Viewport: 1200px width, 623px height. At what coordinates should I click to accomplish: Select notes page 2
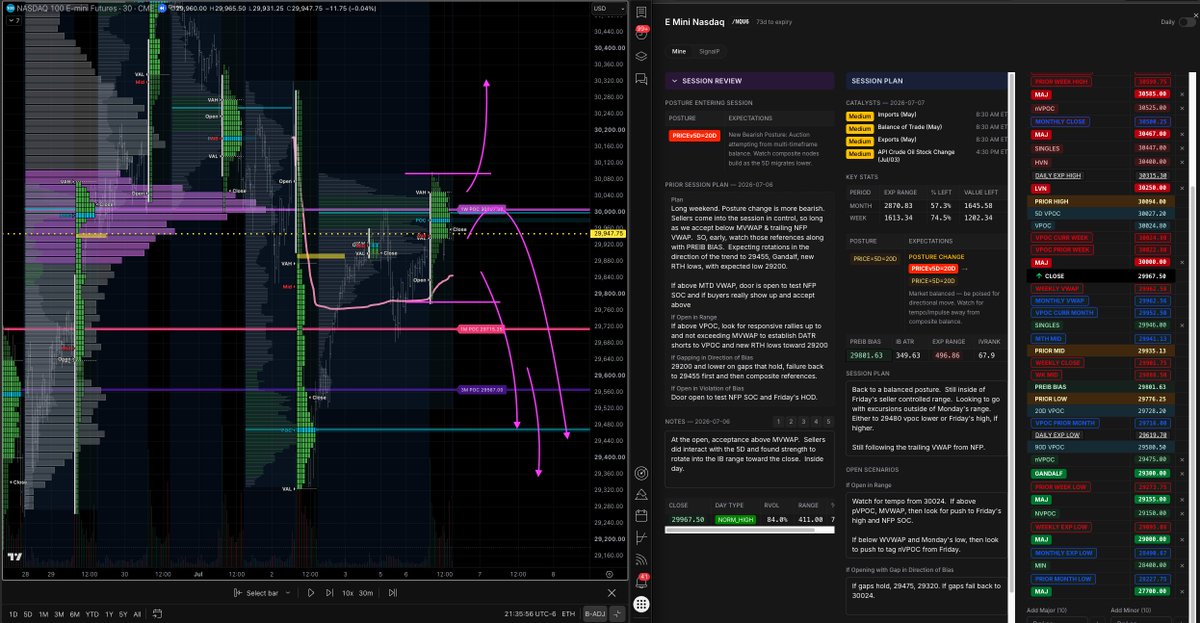(x=790, y=422)
